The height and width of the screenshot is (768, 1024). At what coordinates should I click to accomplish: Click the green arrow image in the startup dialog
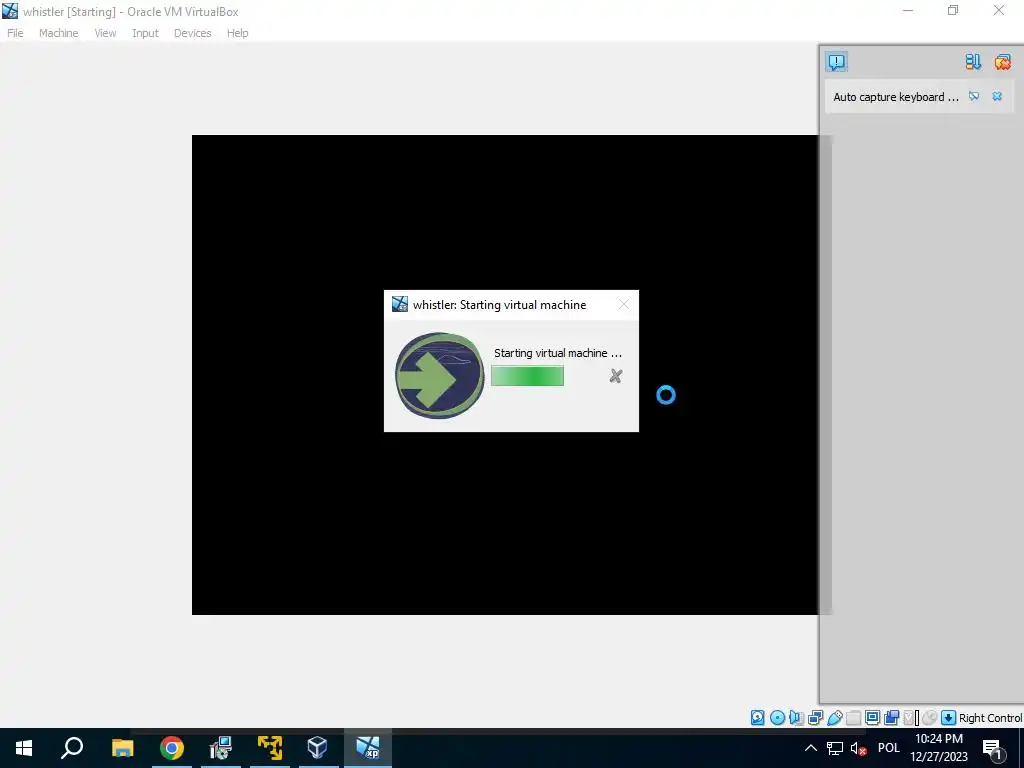pos(440,376)
